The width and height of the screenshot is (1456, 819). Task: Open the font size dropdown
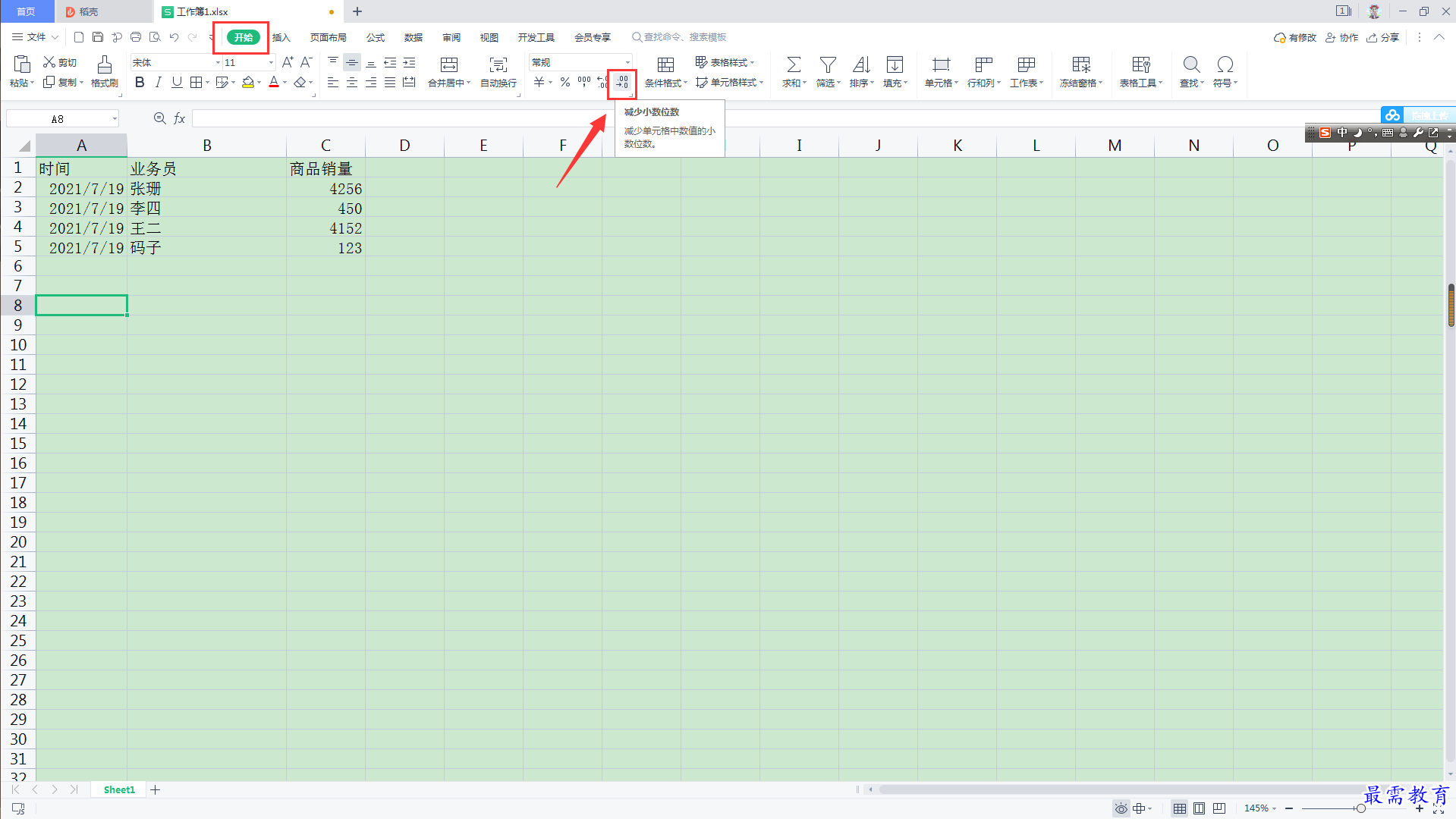271,63
